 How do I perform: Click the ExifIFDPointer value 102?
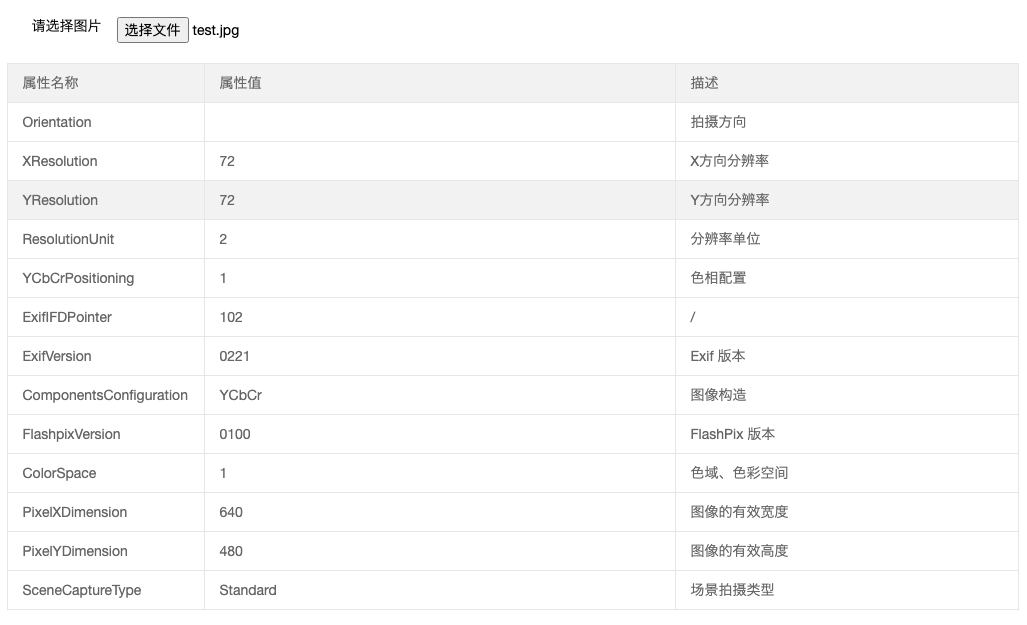[x=231, y=317]
